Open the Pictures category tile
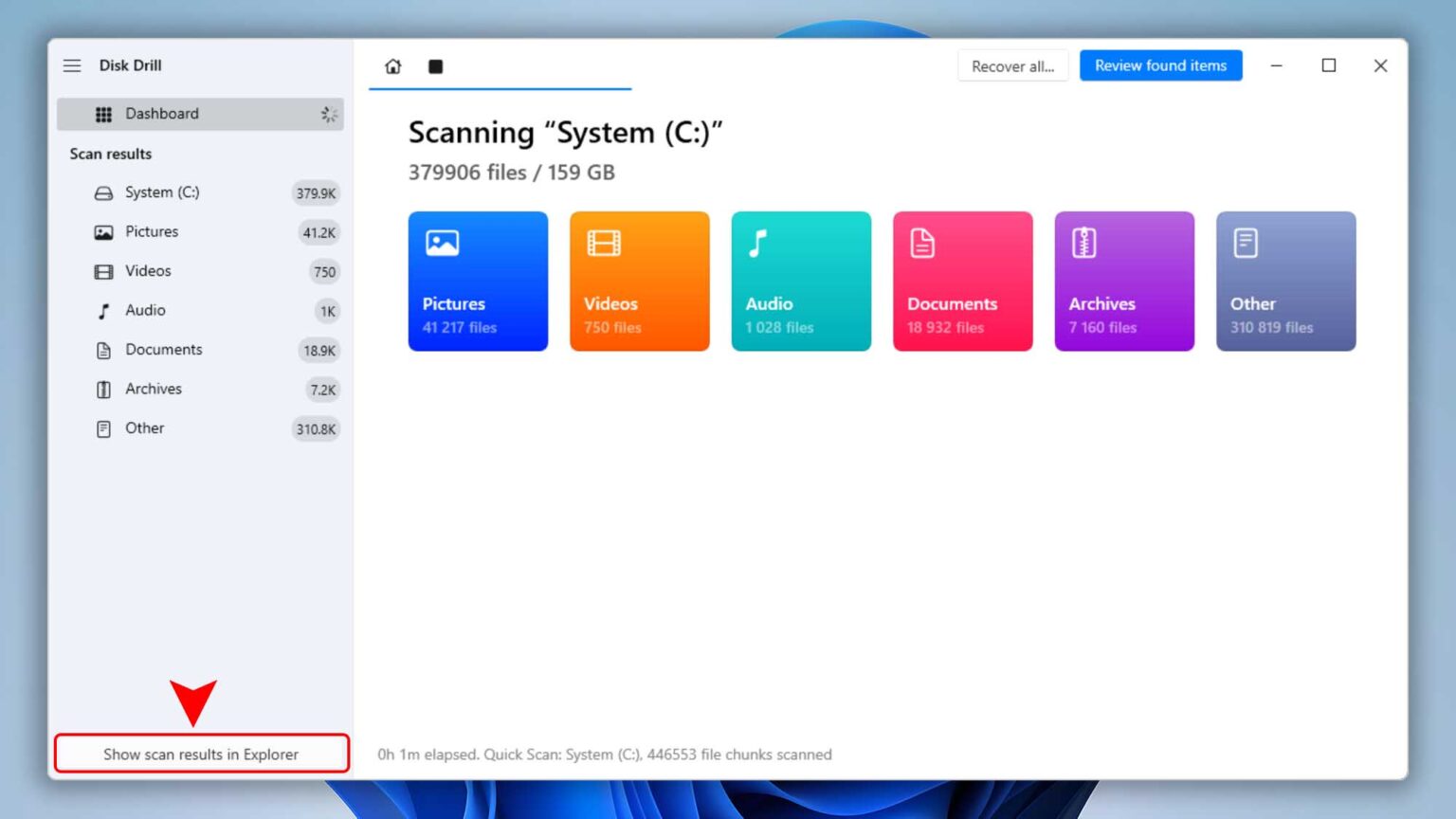Viewport: 1456px width, 819px height. [x=478, y=281]
